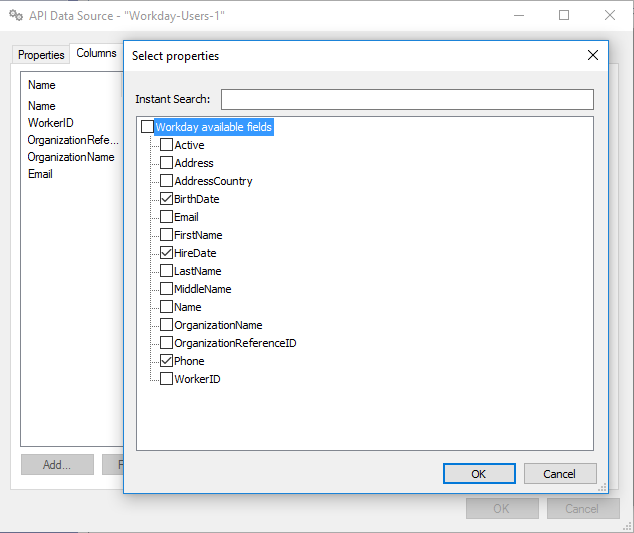Minimize the API Data Source window
634x533 pixels.
click(519, 15)
